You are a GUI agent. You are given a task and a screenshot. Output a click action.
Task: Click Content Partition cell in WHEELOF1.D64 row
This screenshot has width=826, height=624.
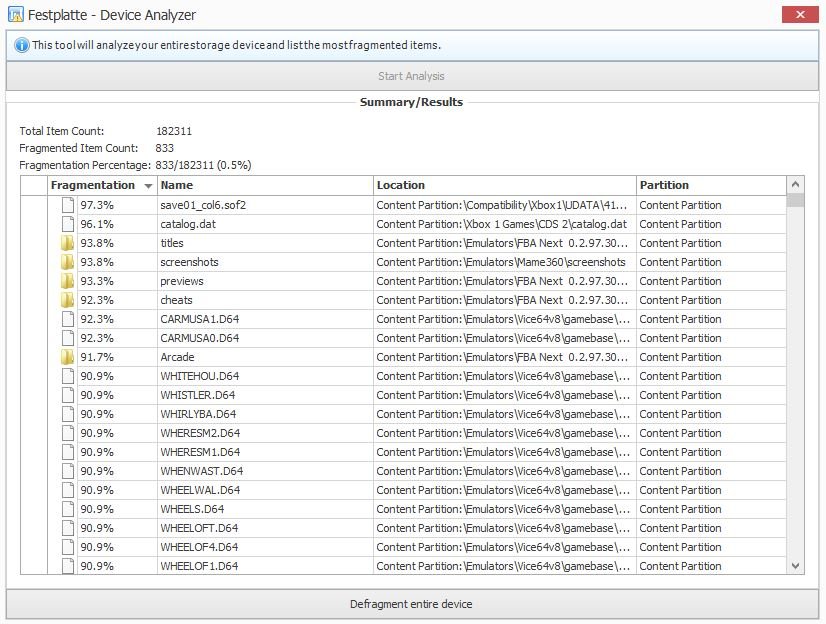tap(711, 566)
